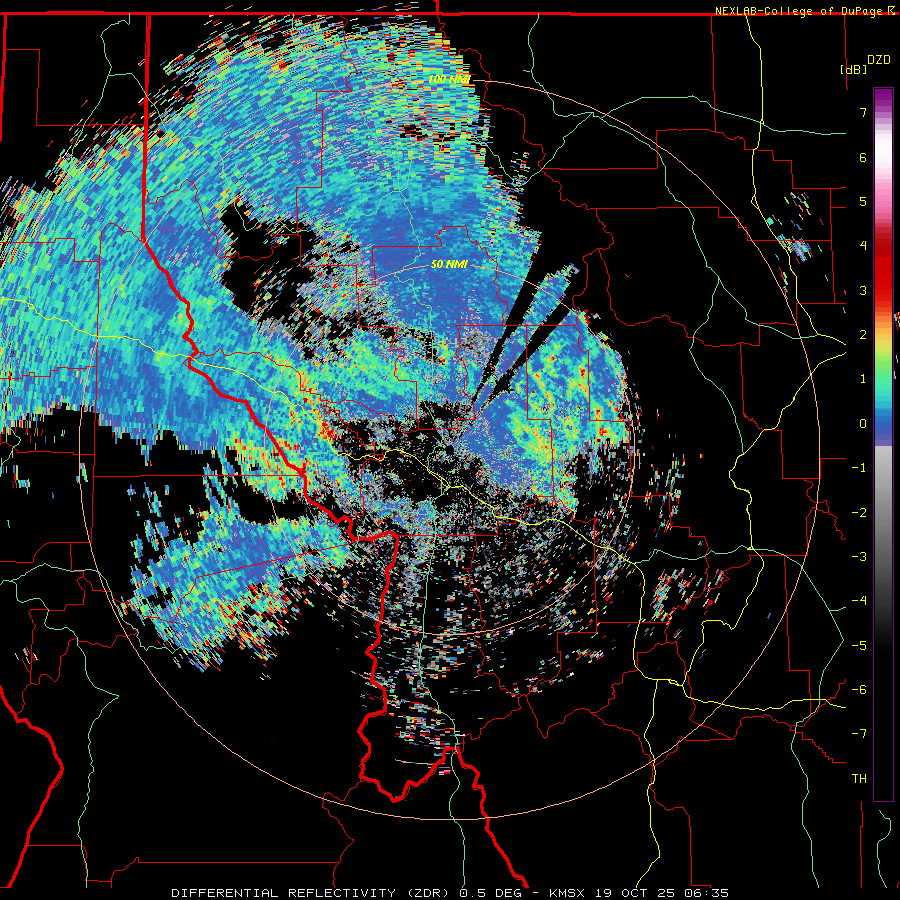Click the 50 NMI range ring label
900x900 pixels.
(x=449, y=265)
